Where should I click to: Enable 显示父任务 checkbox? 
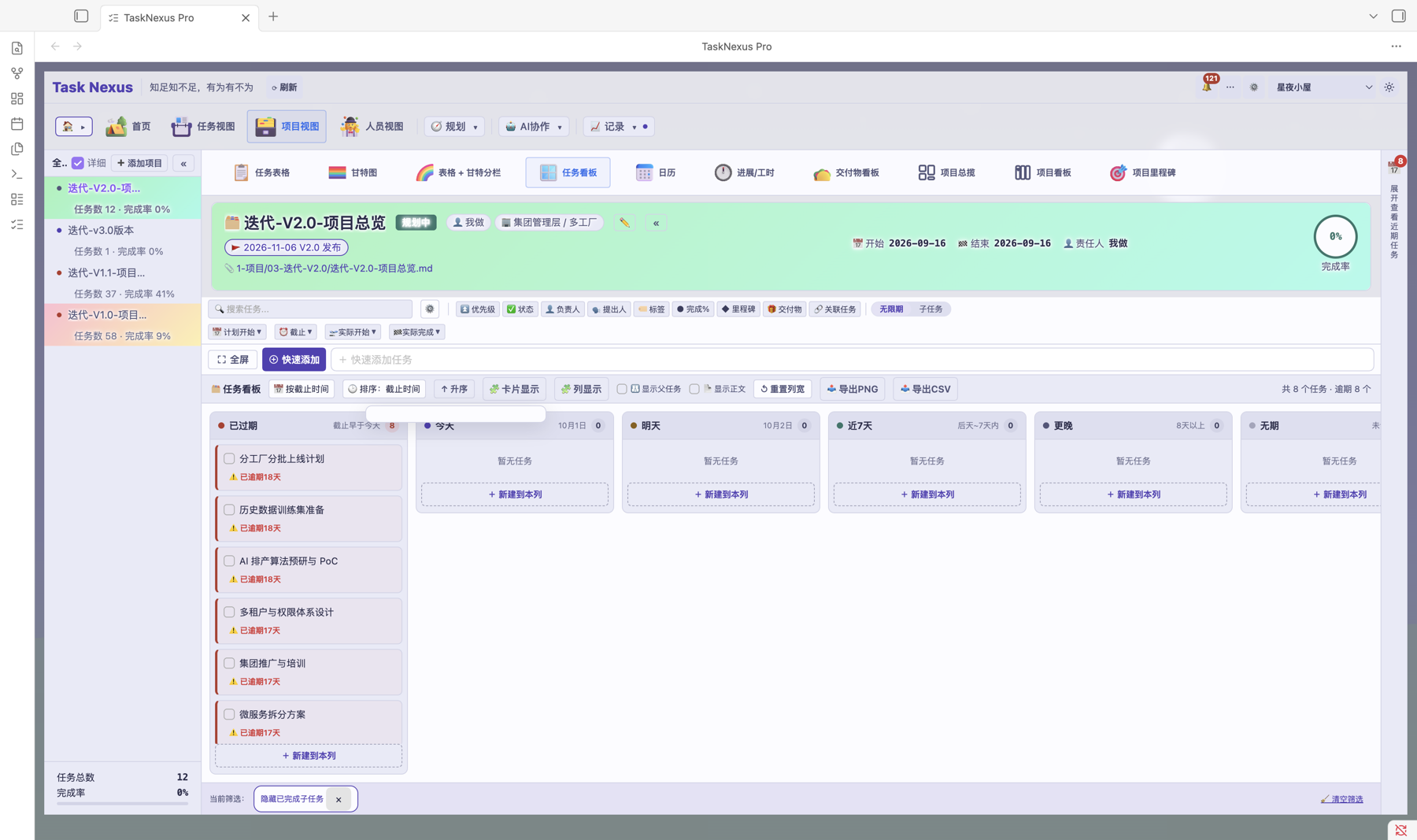(x=622, y=389)
